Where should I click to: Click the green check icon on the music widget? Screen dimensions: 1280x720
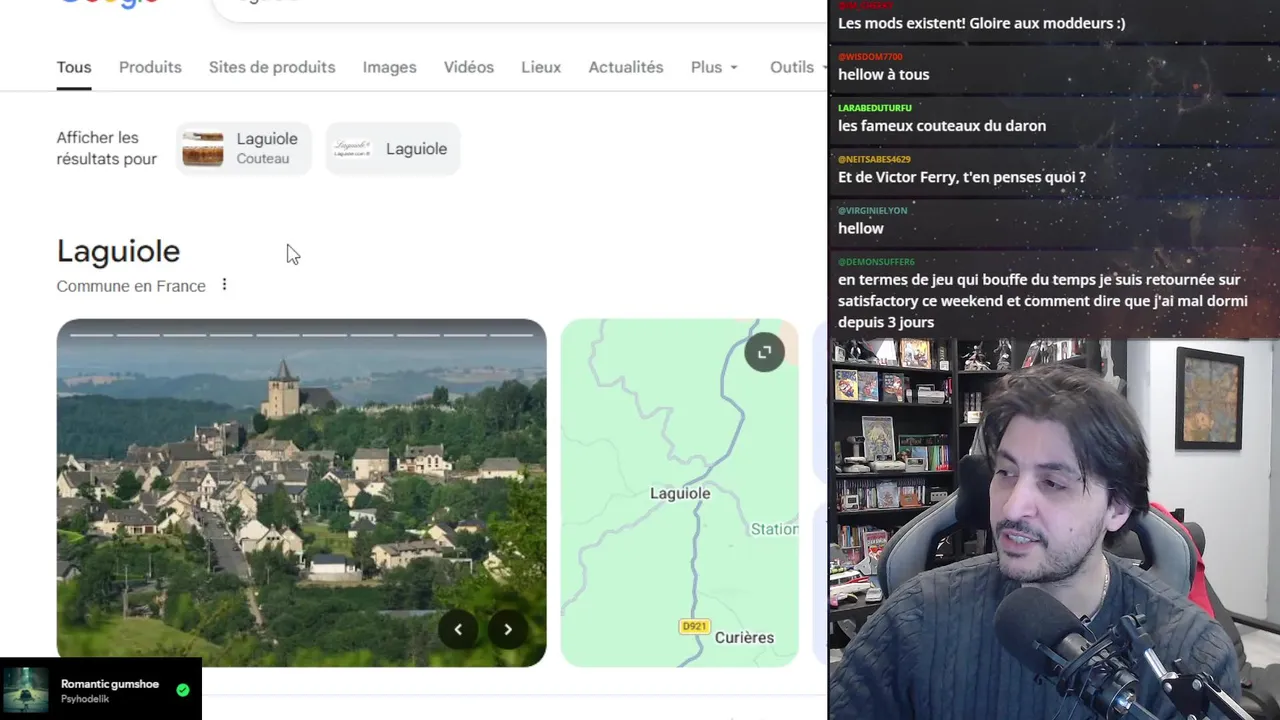coord(183,689)
